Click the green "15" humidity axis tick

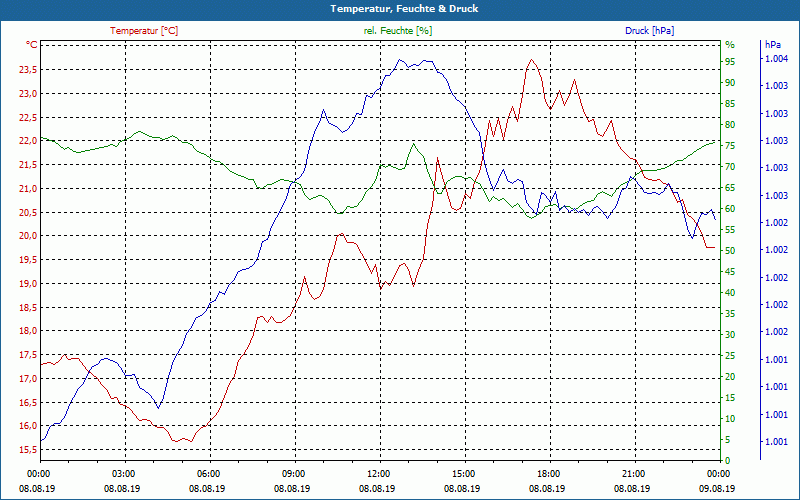(730, 398)
